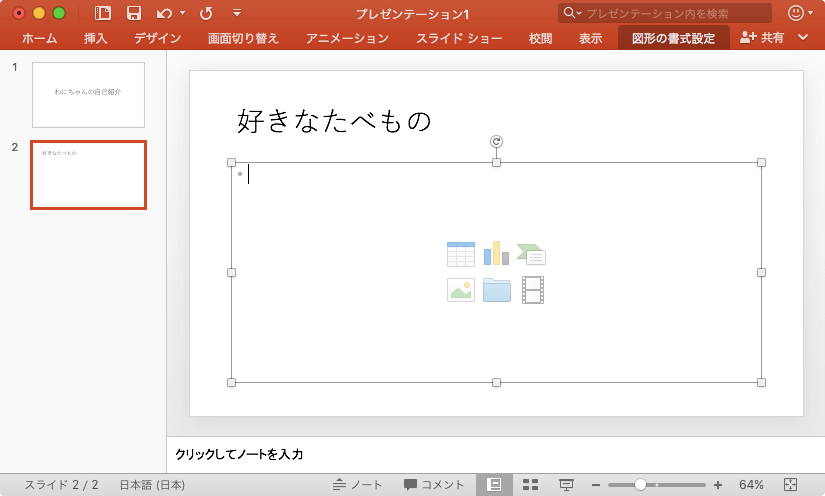This screenshot has height=496, width=825.
Task: Undo the last action
Action: pyautogui.click(x=164, y=14)
